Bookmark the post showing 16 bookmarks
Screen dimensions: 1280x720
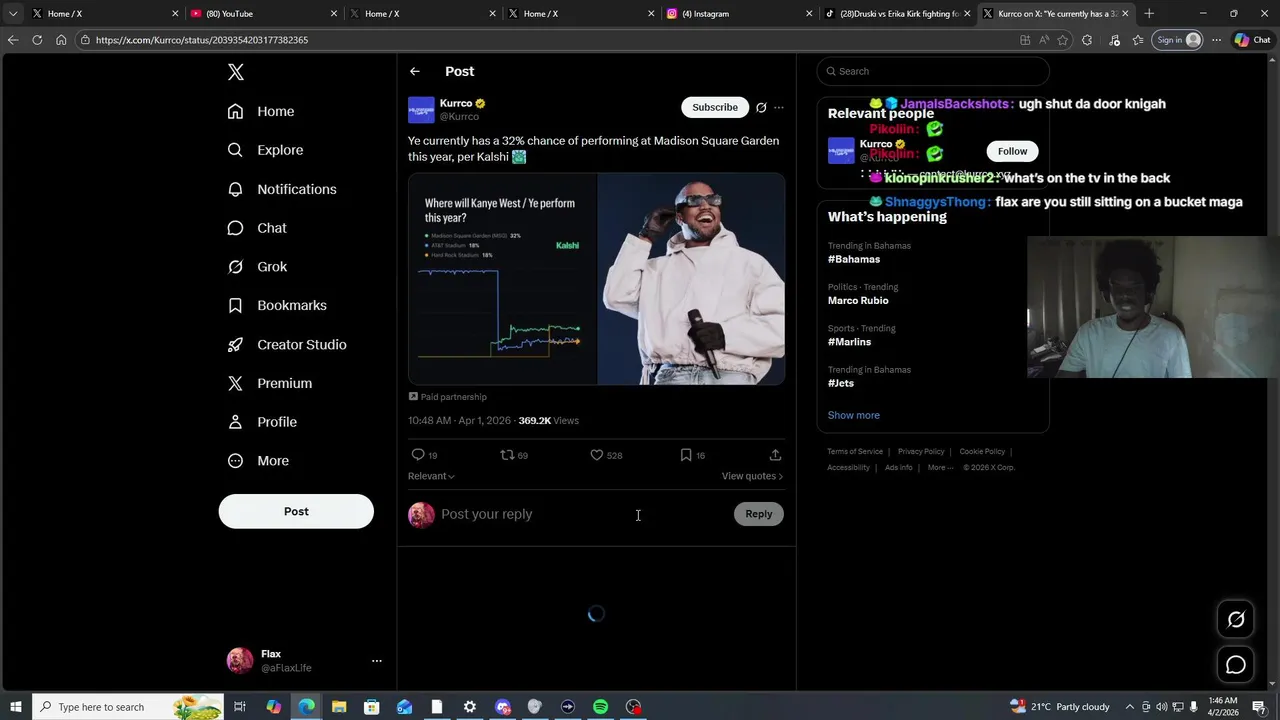coord(686,455)
